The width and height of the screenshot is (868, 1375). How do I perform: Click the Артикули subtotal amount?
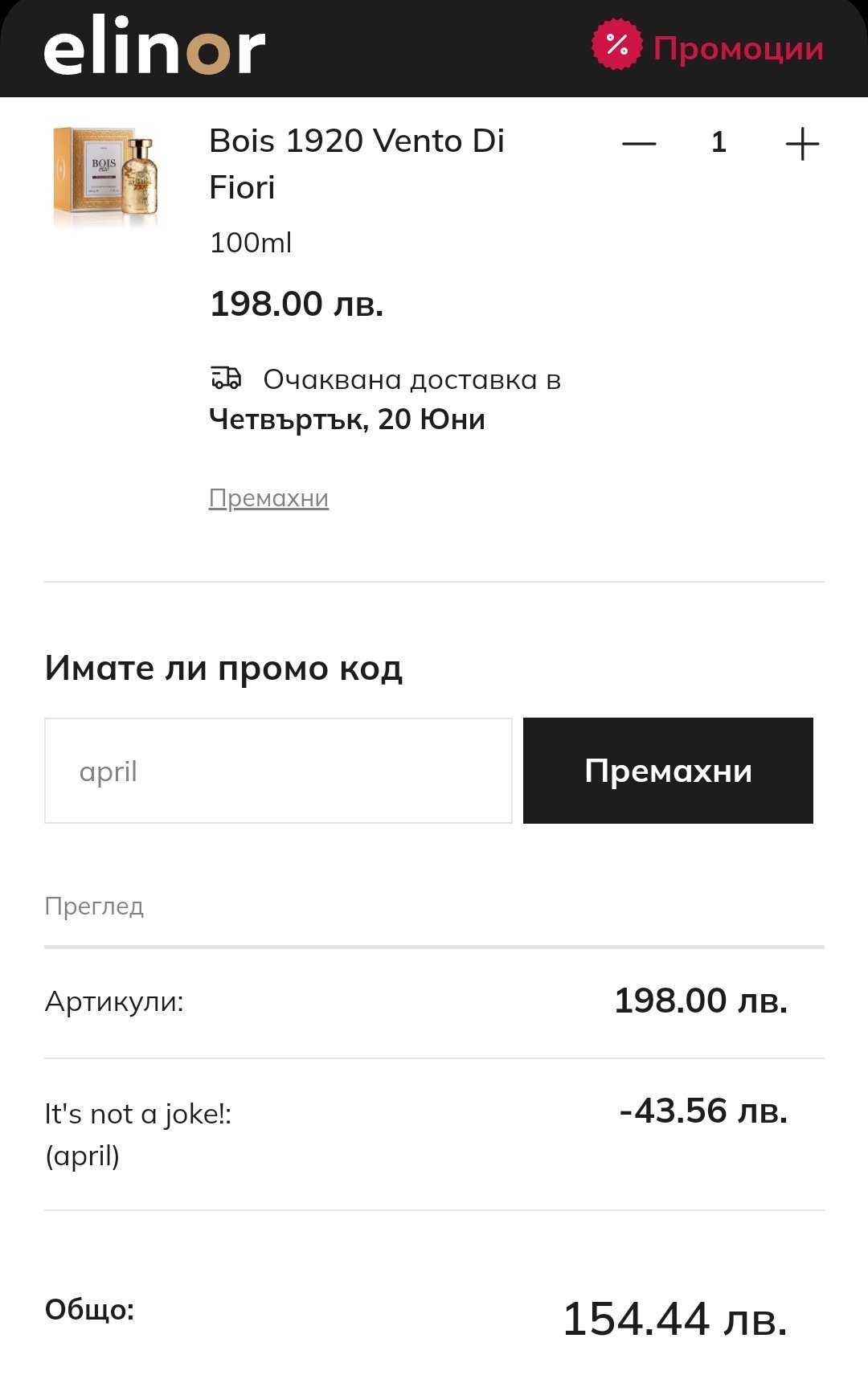click(700, 1001)
